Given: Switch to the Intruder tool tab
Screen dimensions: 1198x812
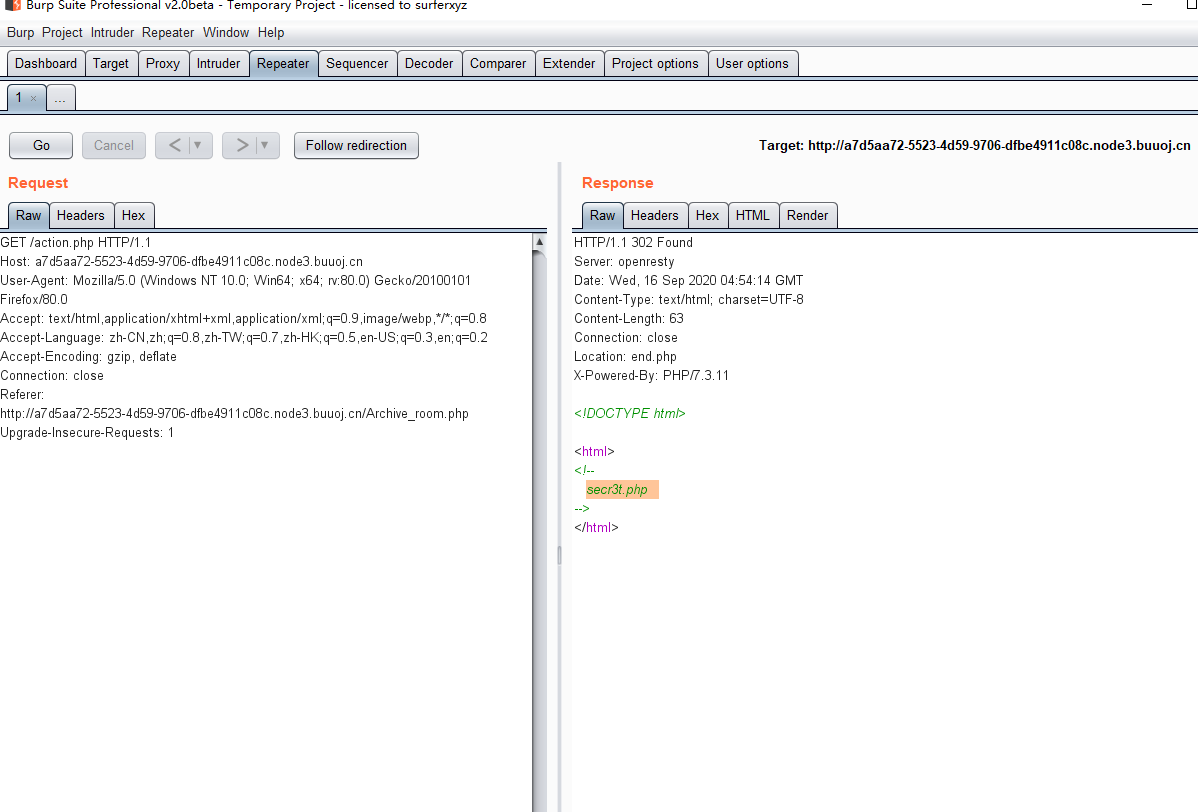Looking at the screenshot, I should pyautogui.click(x=219, y=63).
